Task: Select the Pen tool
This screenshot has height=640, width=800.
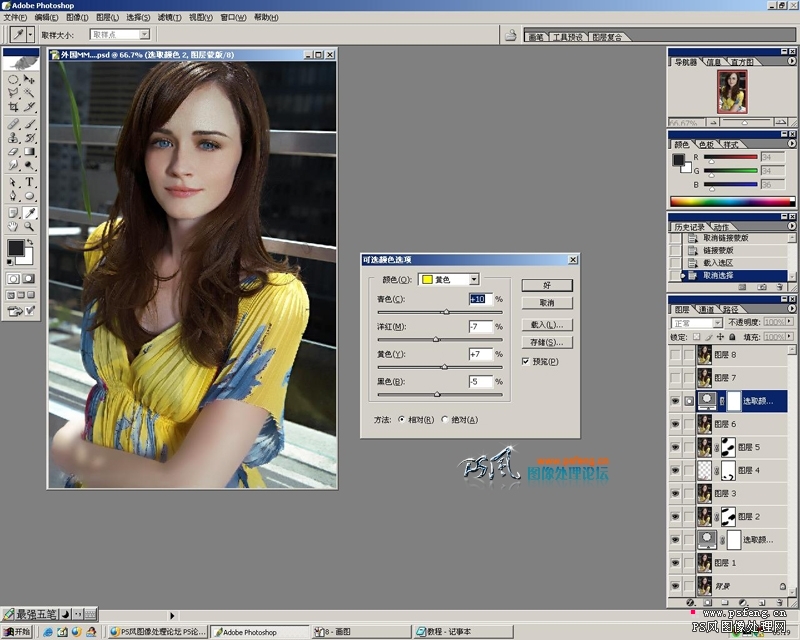Action: point(13,195)
